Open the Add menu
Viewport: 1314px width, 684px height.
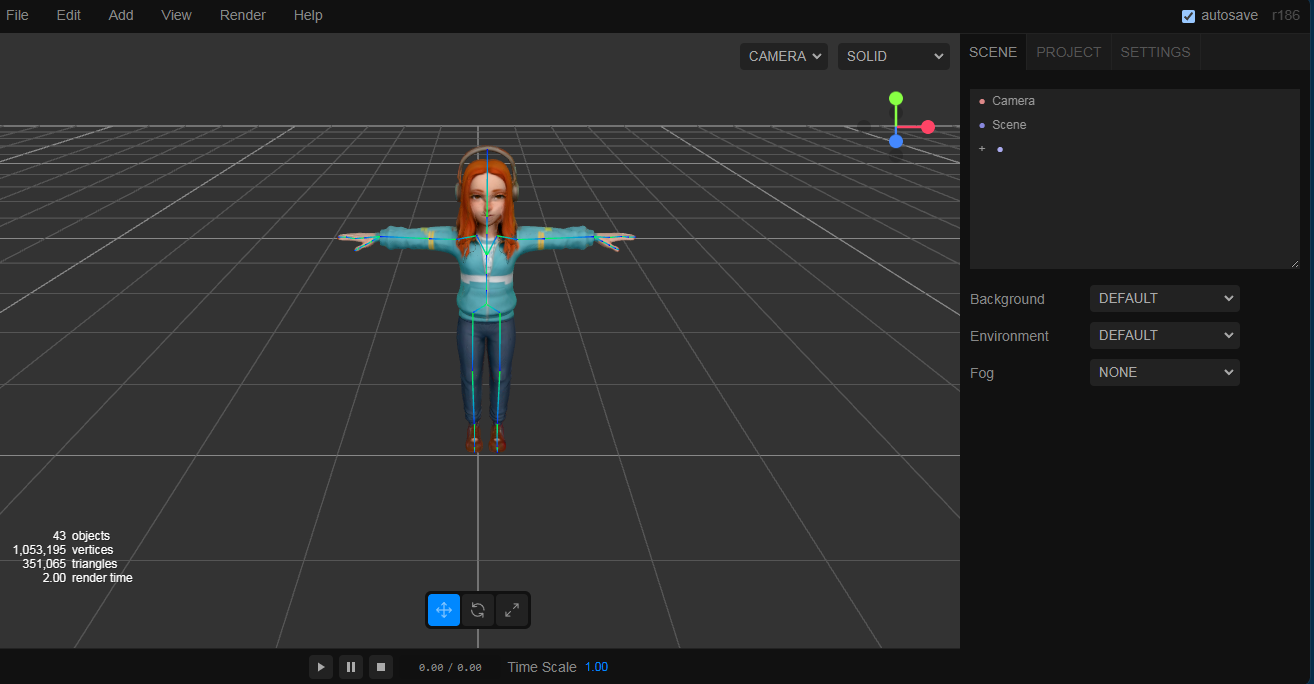(x=121, y=15)
